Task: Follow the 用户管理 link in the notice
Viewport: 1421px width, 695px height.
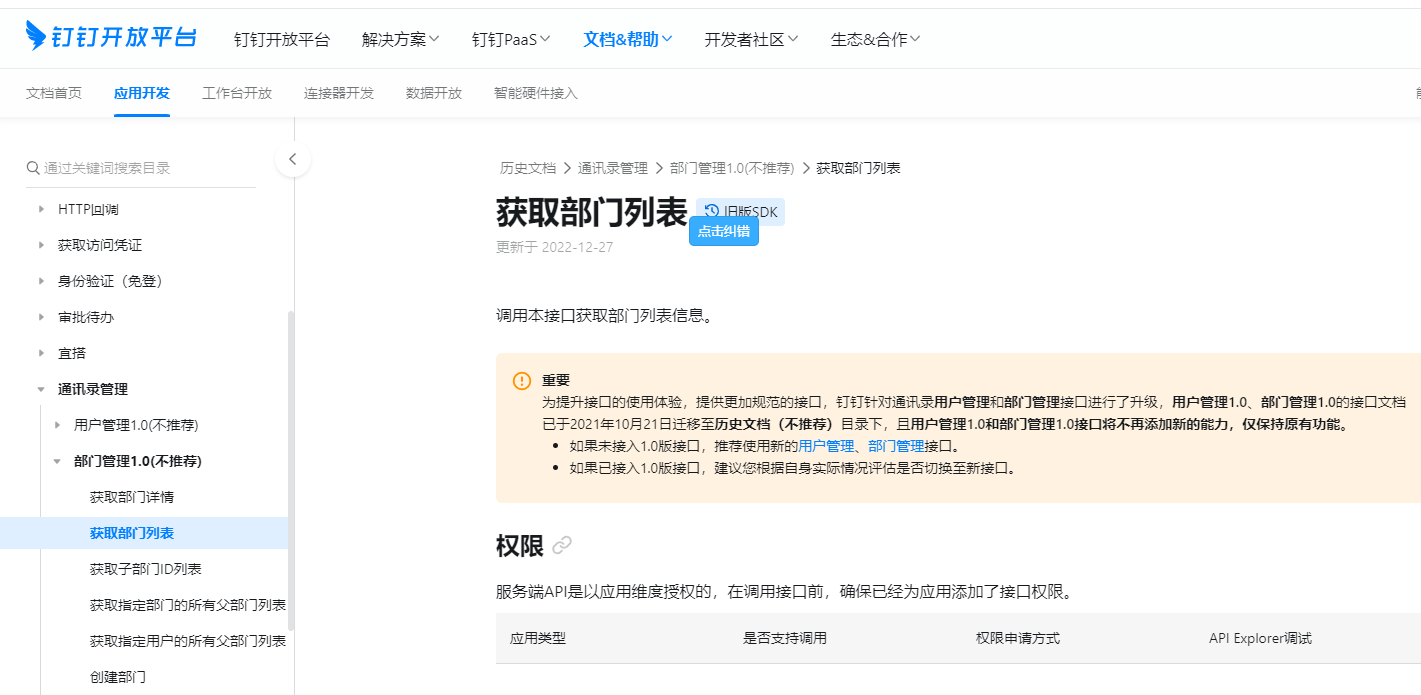Action: tap(826, 446)
